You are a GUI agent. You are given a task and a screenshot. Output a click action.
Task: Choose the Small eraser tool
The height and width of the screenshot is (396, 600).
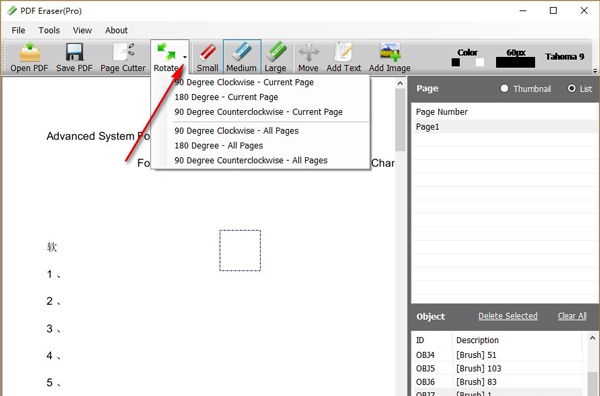click(x=207, y=57)
